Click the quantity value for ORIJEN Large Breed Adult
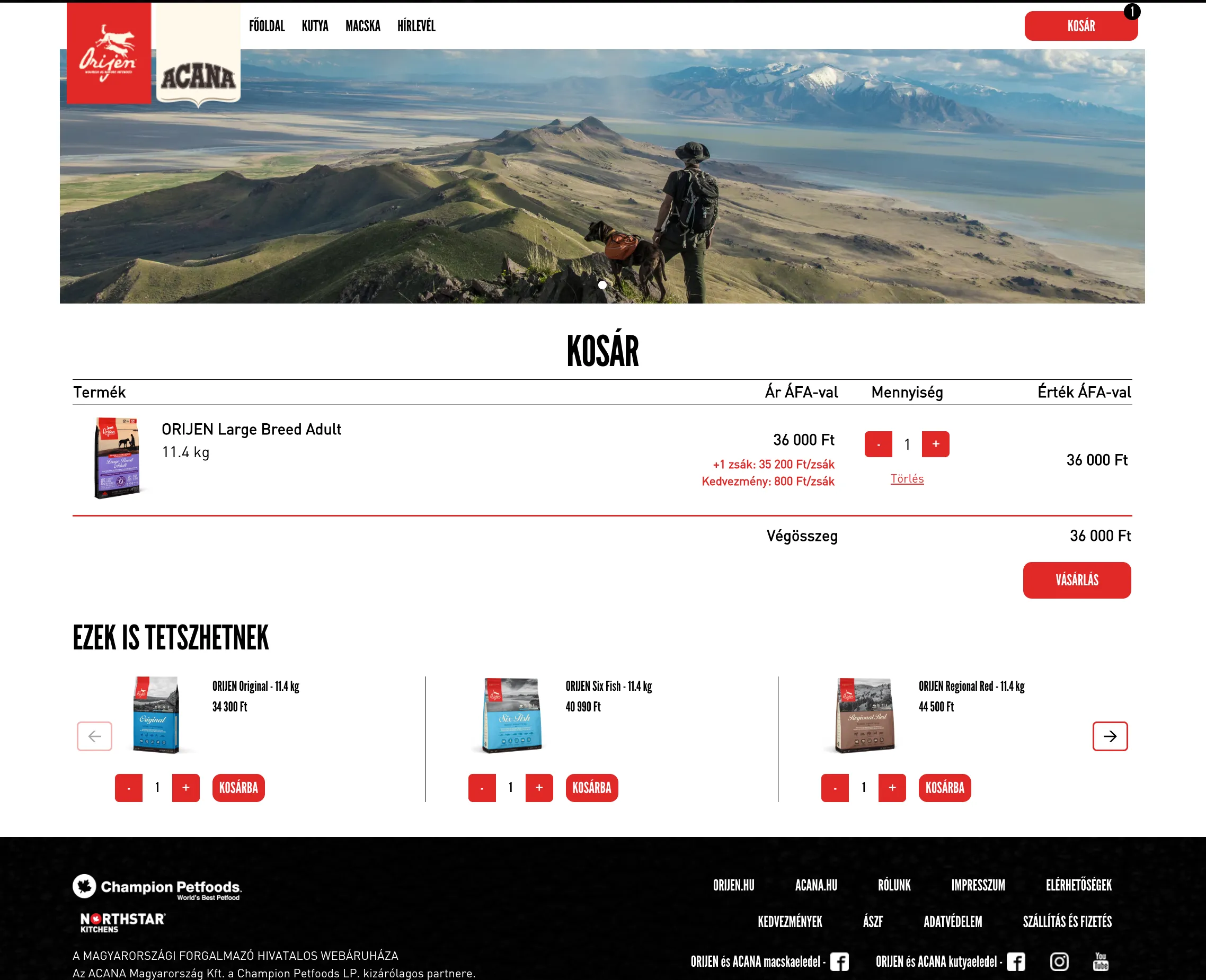 coord(907,445)
